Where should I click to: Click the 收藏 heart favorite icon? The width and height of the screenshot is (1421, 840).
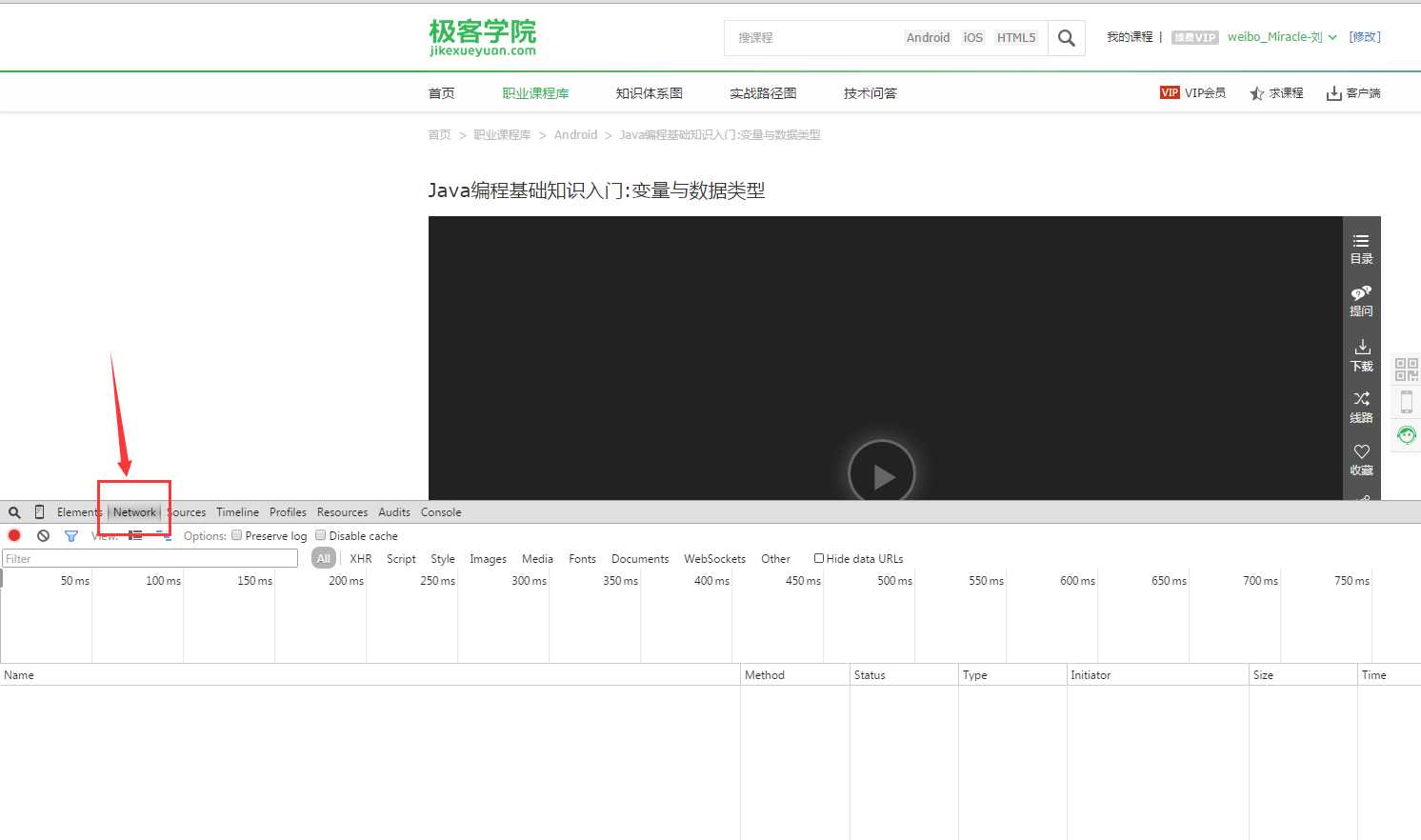(x=1361, y=459)
